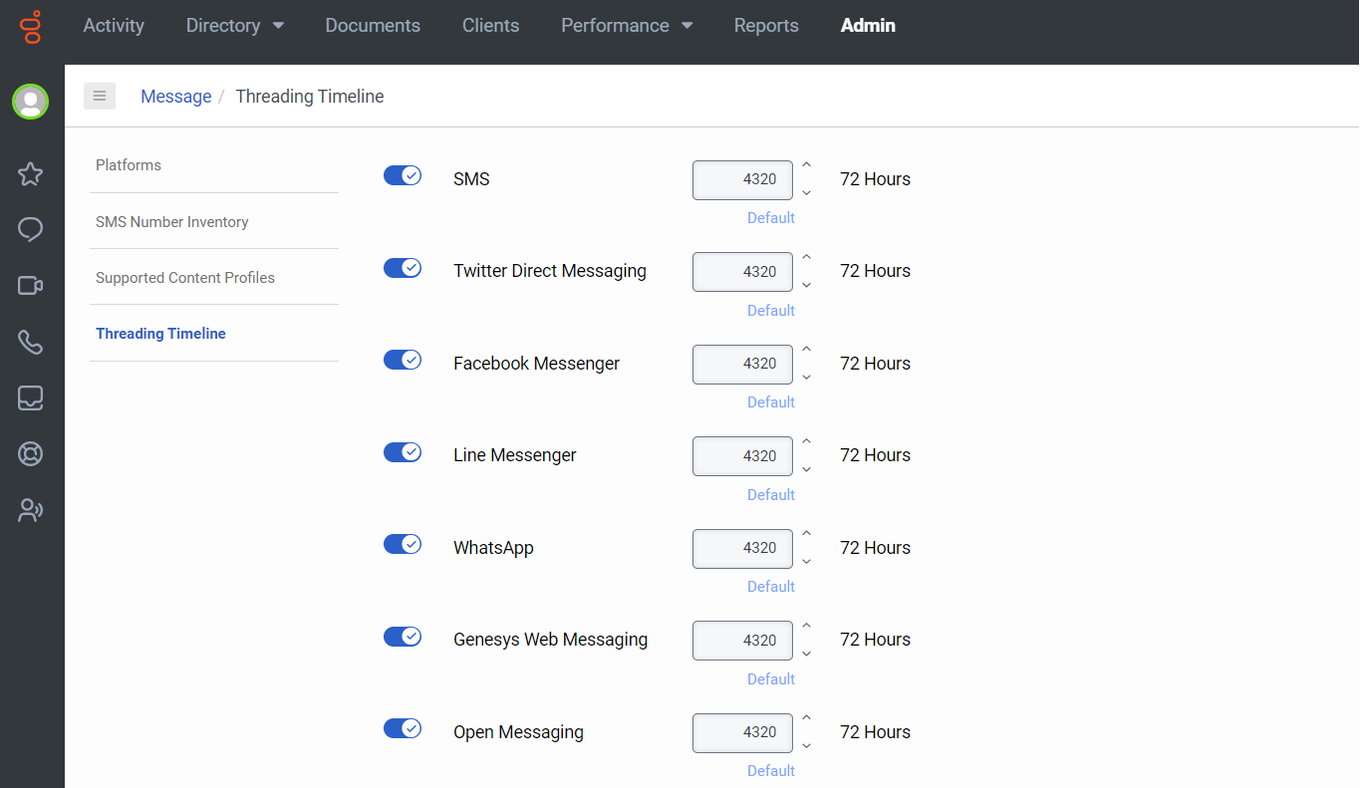Click your profile avatar in the sidebar
Viewport: 1360px width, 788px height.
click(x=30, y=101)
